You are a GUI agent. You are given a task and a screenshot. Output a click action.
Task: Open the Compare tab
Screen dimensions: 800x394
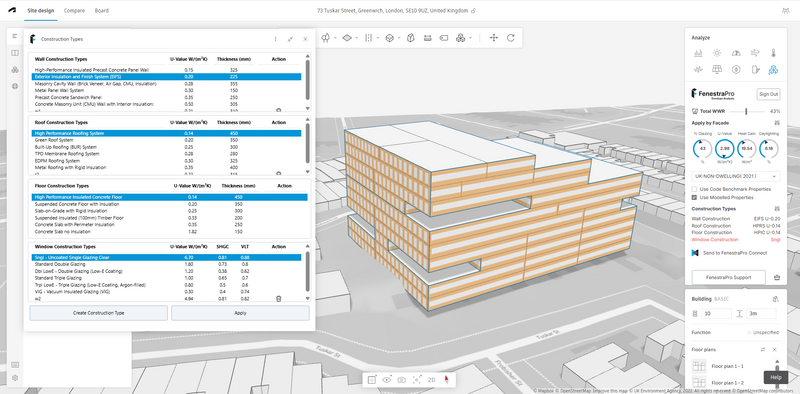(x=74, y=10)
